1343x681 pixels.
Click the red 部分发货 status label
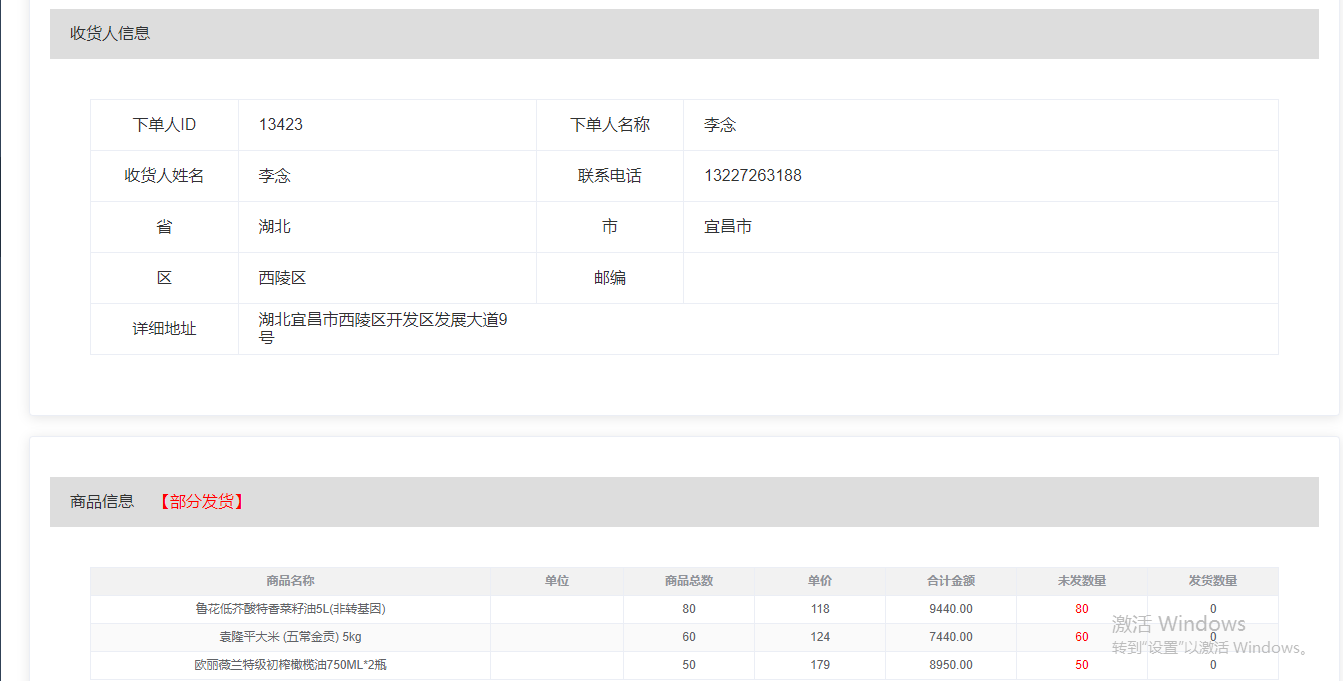point(202,502)
